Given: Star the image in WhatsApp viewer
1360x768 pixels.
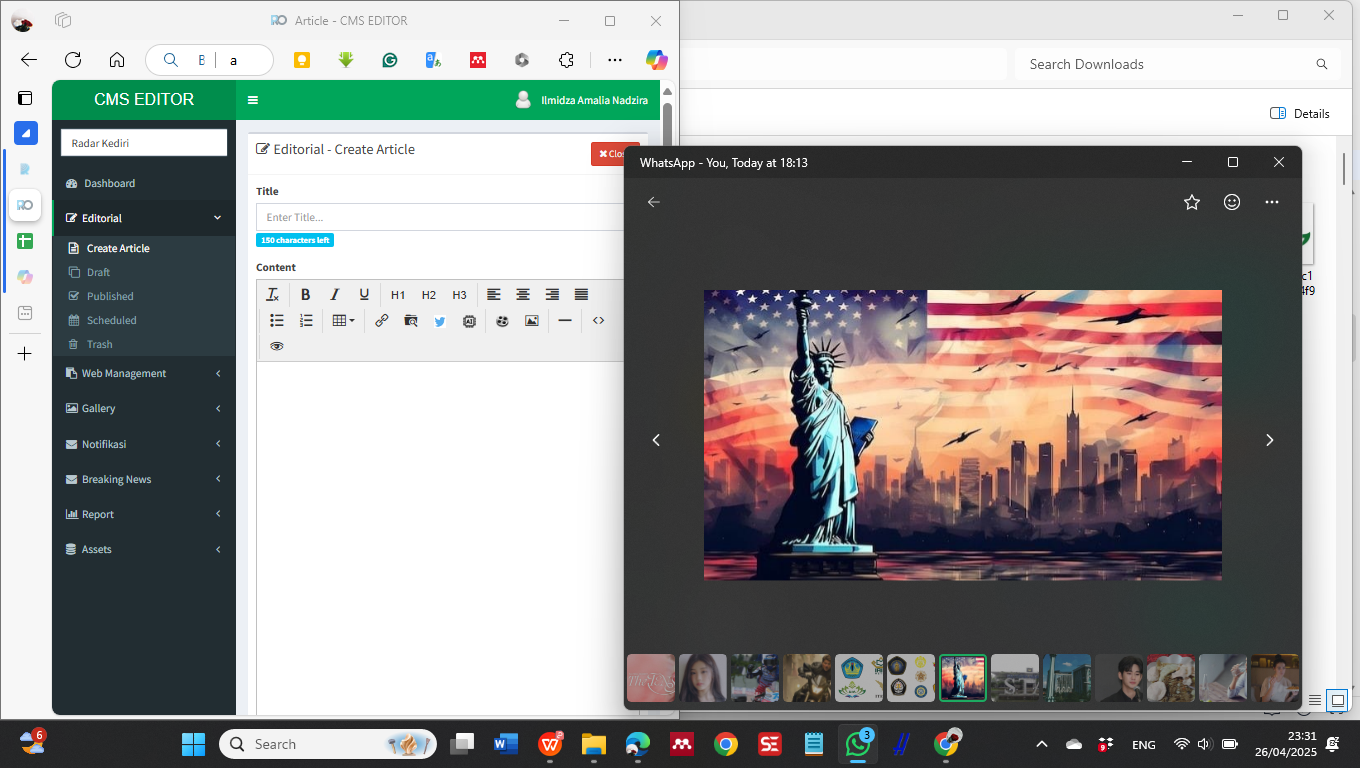Looking at the screenshot, I should (x=1192, y=202).
